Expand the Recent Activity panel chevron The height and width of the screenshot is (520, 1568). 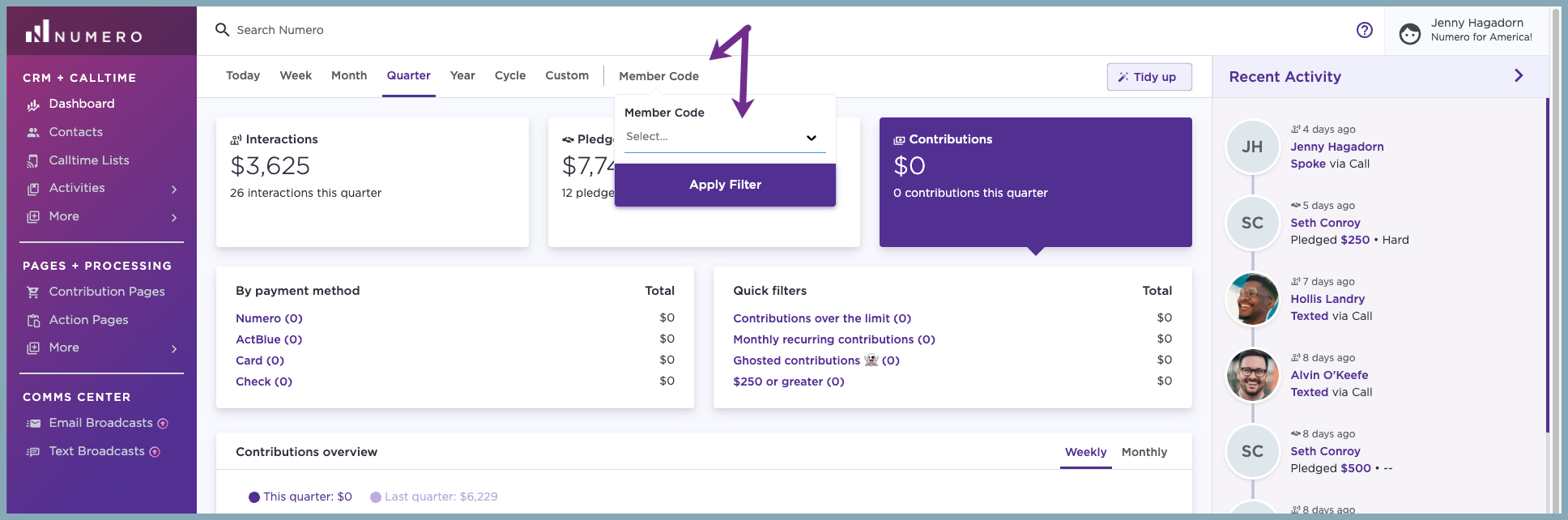1519,75
